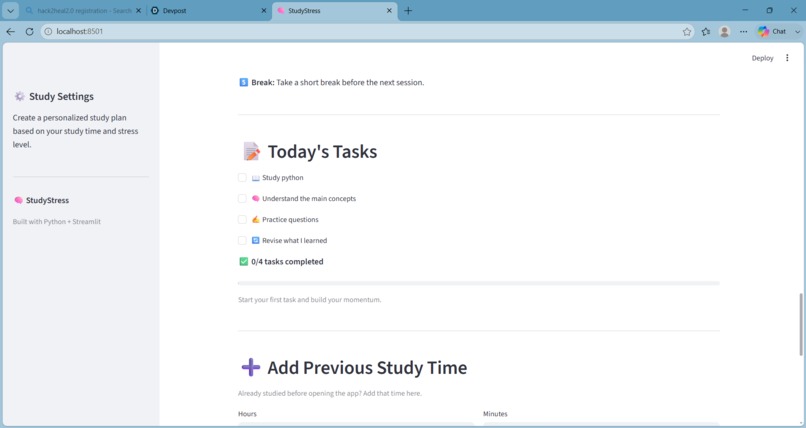Open the Copilot Chat button
This screenshot has height=428, width=806.
coord(772,31)
